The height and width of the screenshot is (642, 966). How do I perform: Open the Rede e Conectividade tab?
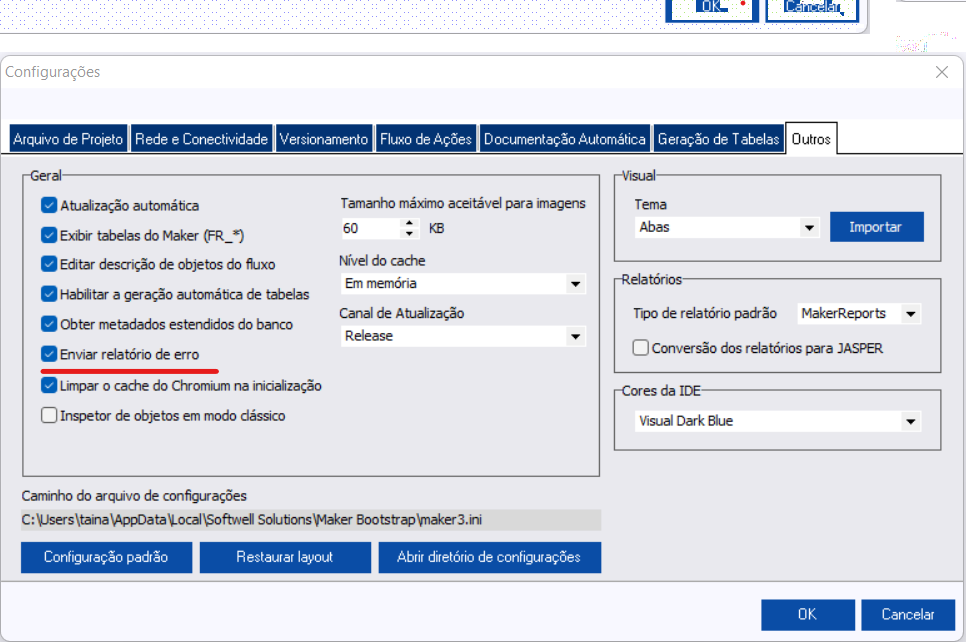[201, 140]
